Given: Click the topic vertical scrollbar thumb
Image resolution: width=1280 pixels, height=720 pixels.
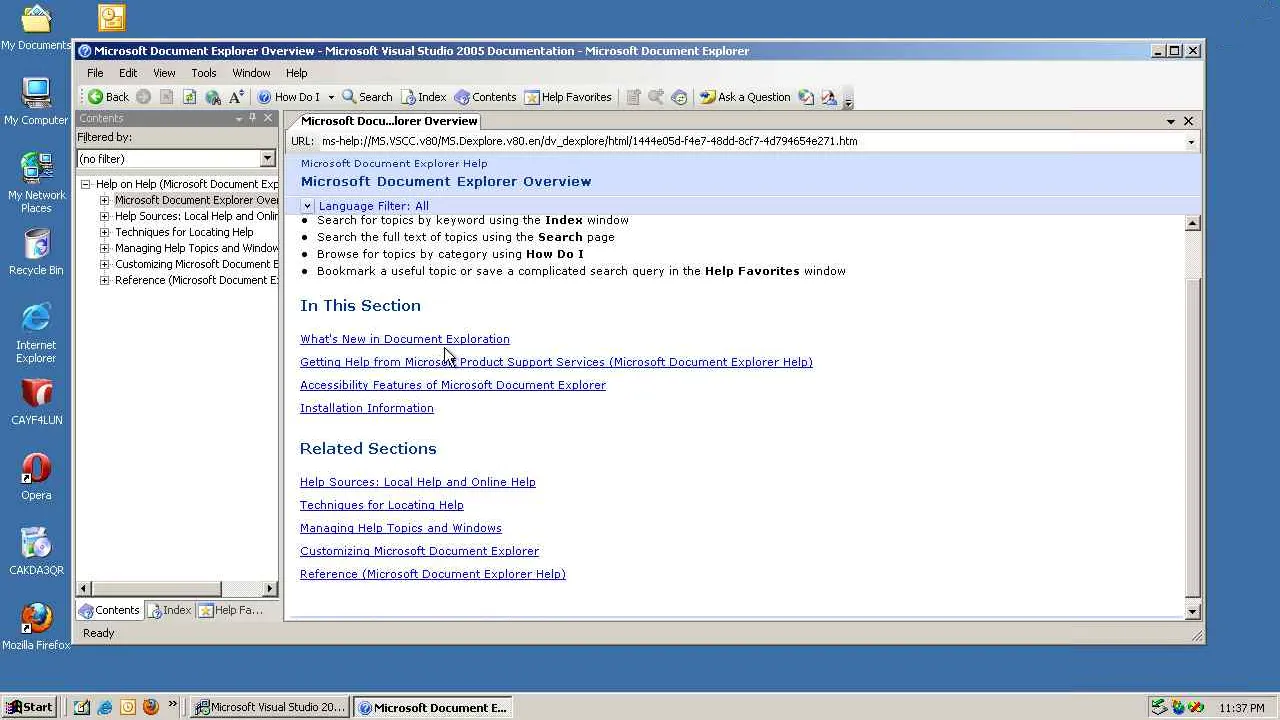Looking at the screenshot, I should [1192, 438].
